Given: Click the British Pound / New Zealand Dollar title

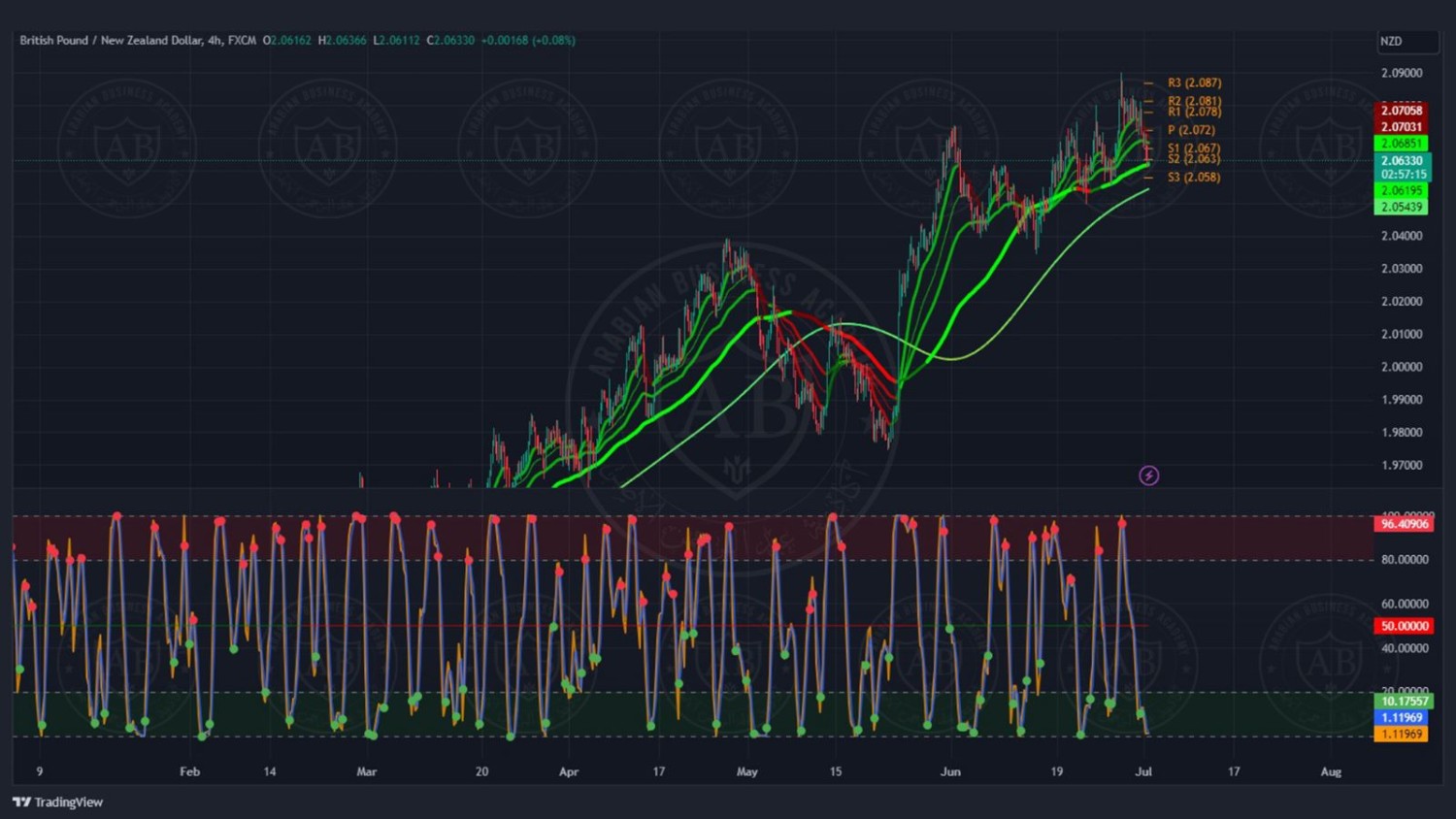Looking at the screenshot, I should pyautogui.click(x=112, y=41).
